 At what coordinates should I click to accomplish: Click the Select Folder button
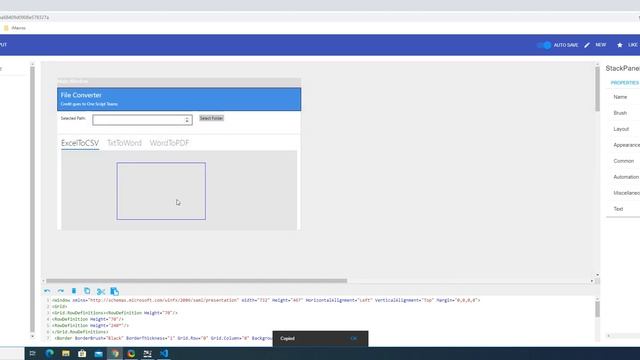tap(211, 118)
